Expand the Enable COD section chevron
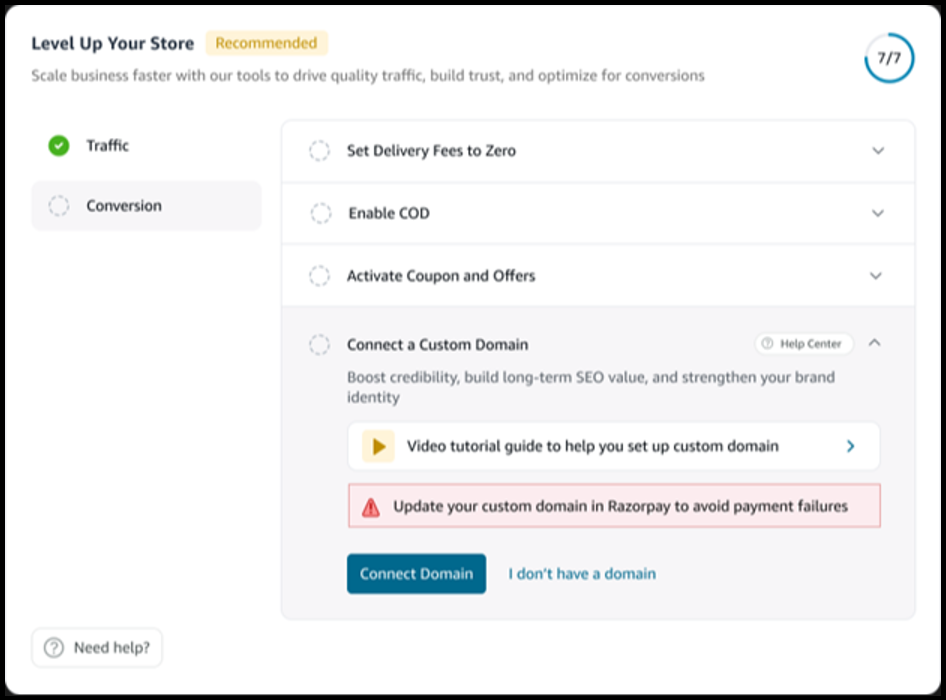This screenshot has height=700, width=946. (x=878, y=213)
